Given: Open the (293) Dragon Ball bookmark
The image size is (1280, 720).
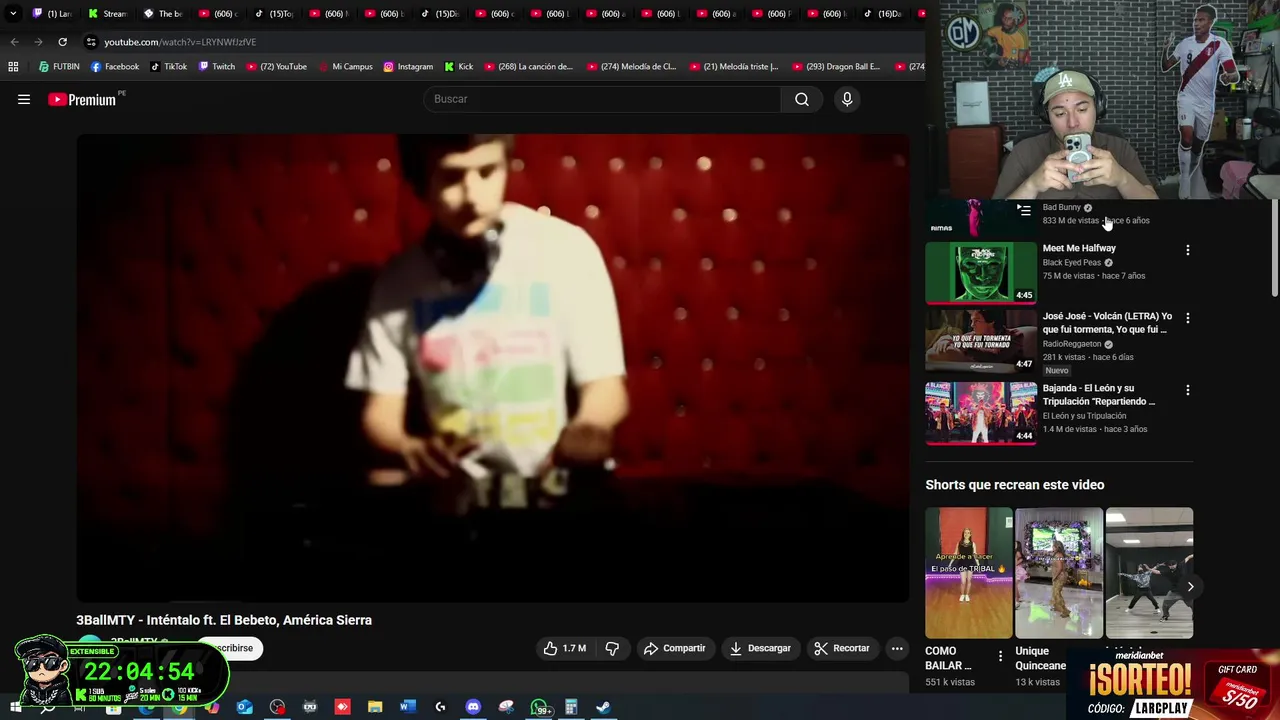Looking at the screenshot, I should (x=837, y=67).
